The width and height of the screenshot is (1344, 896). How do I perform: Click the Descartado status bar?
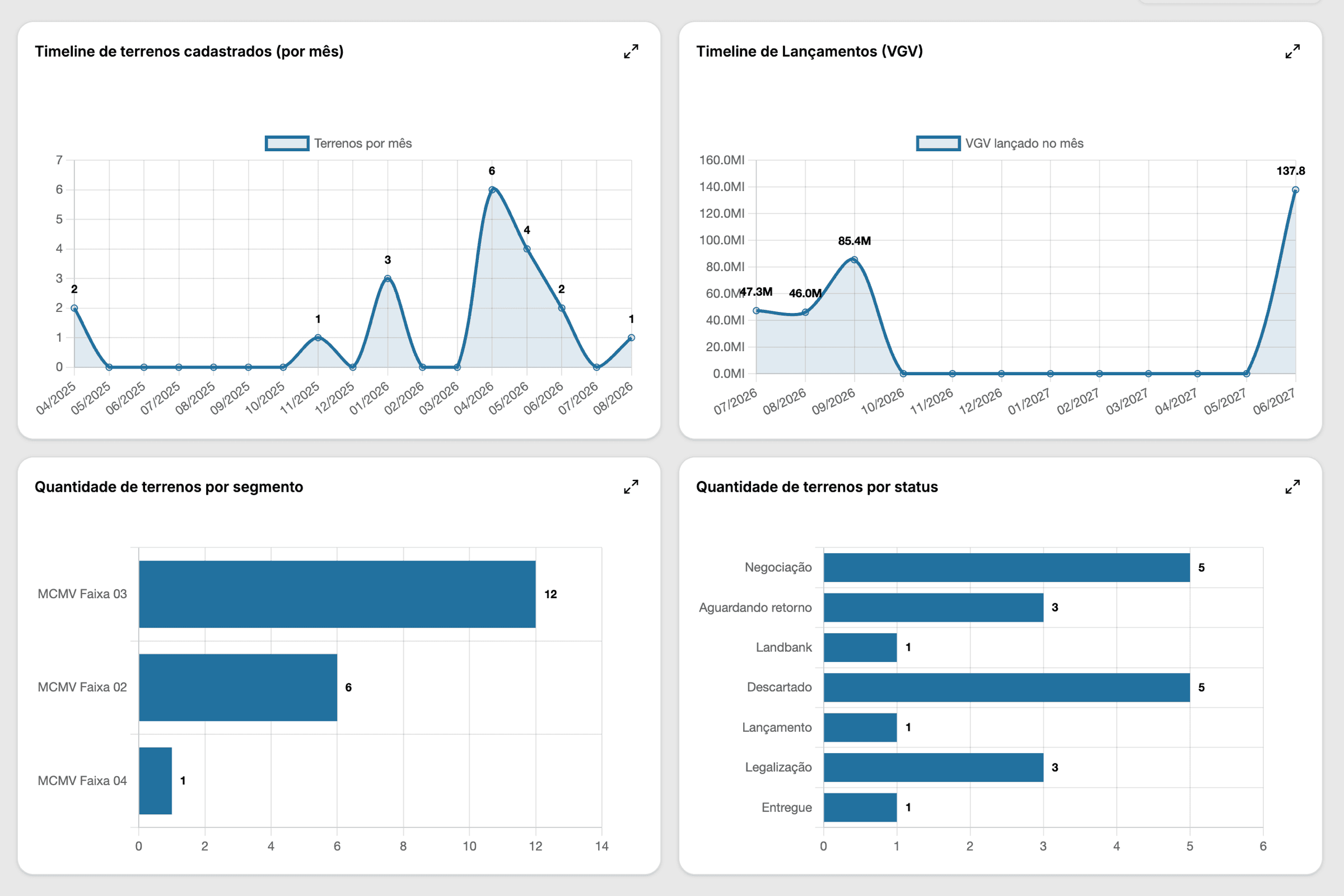click(1007, 688)
